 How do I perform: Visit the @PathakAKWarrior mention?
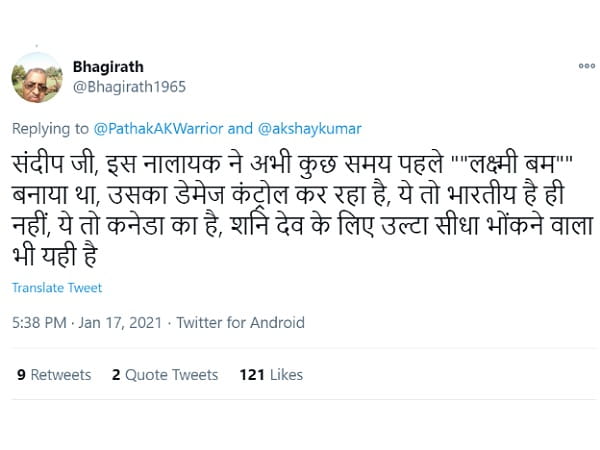(x=158, y=129)
